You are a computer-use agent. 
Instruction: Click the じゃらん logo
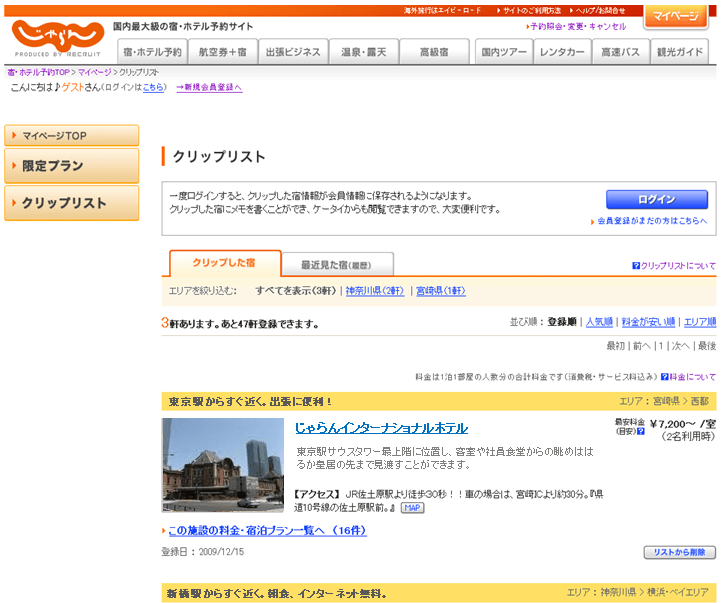(x=58, y=38)
